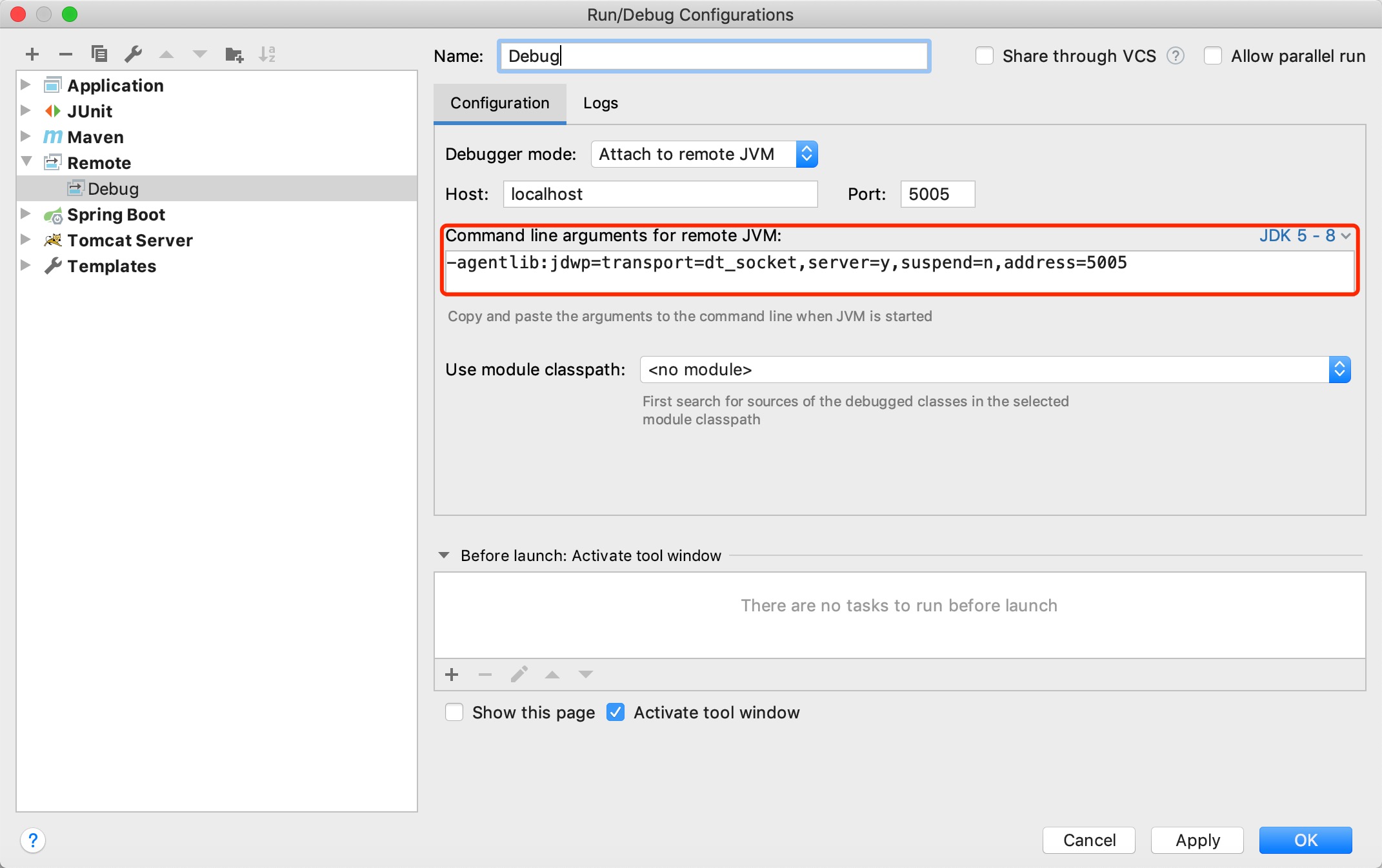Click the Host input field
The width and height of the screenshot is (1382, 868).
659,194
